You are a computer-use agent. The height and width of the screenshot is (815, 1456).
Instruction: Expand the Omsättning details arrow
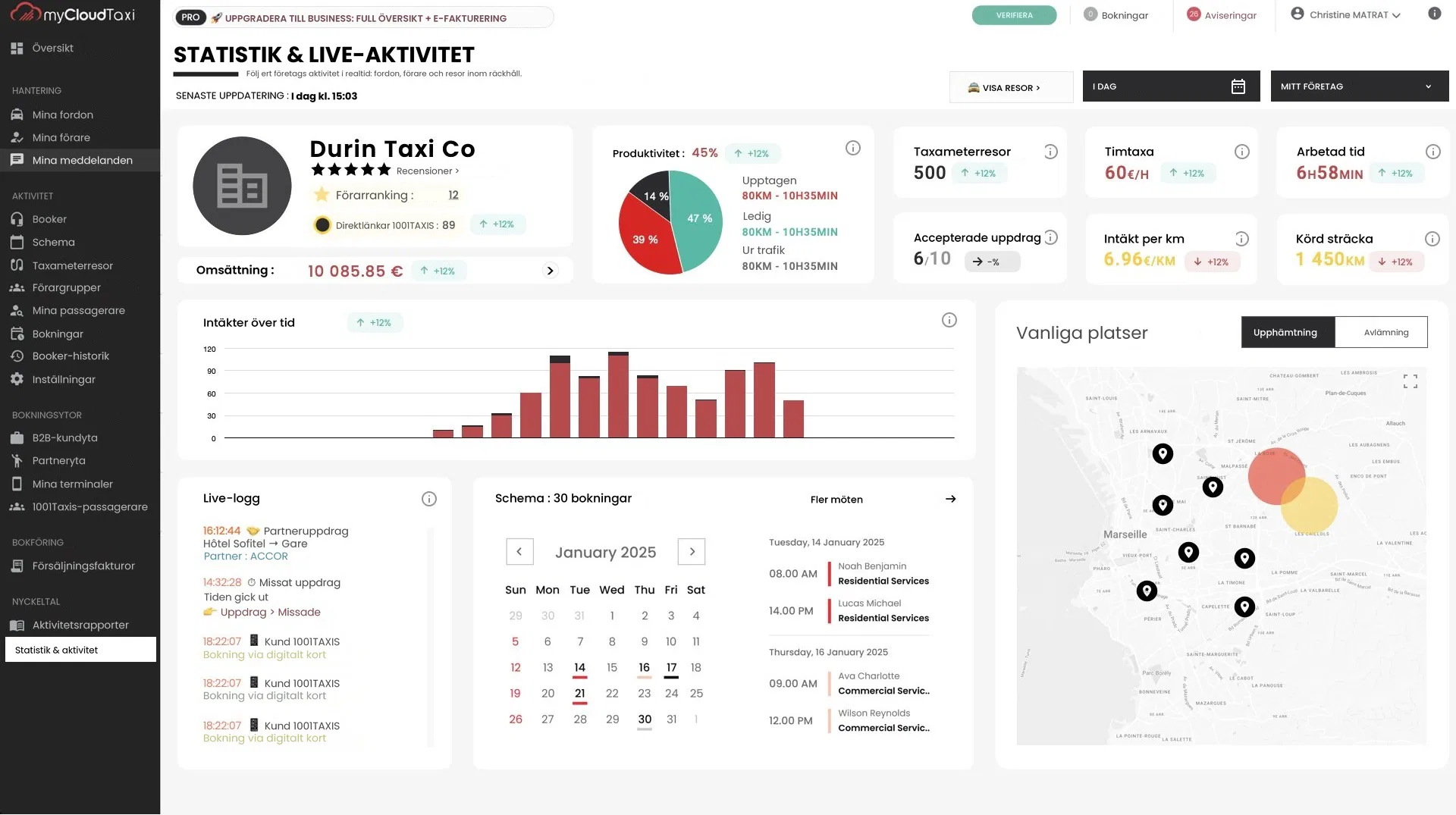pyautogui.click(x=551, y=271)
